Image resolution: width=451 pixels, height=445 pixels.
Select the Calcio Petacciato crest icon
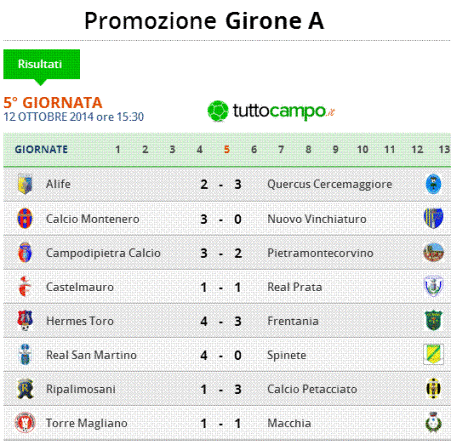433,389
